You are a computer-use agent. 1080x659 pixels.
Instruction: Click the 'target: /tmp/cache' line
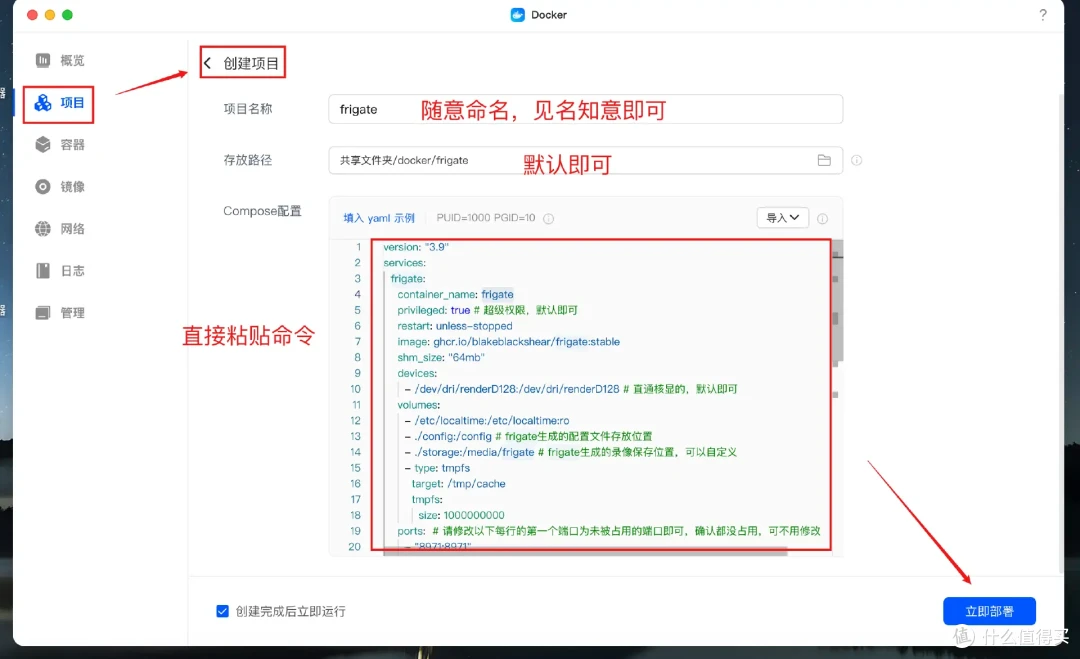(x=459, y=485)
